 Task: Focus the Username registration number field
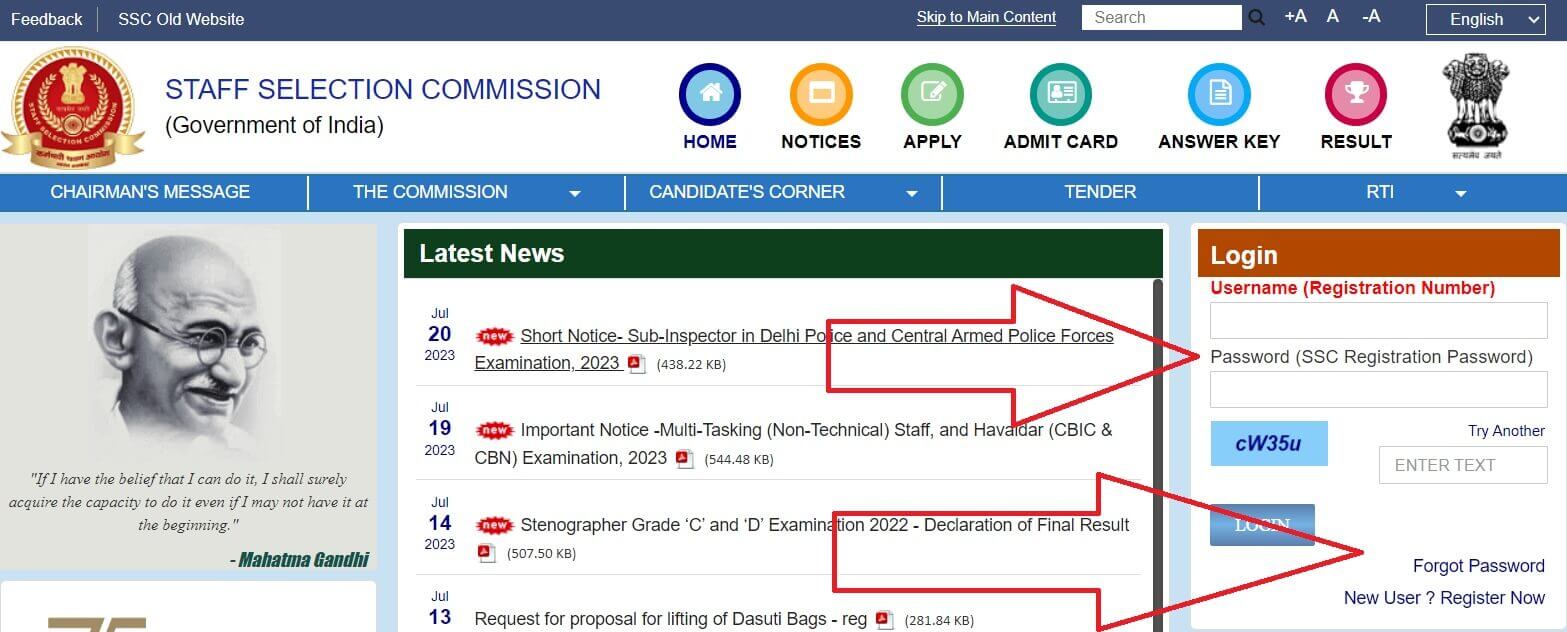coord(1378,321)
